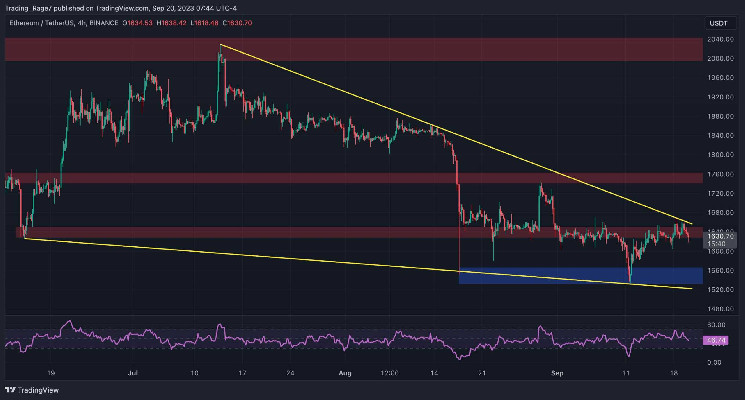Select the top red resistance zone
The height and width of the screenshot is (400, 745).
coord(350,49)
